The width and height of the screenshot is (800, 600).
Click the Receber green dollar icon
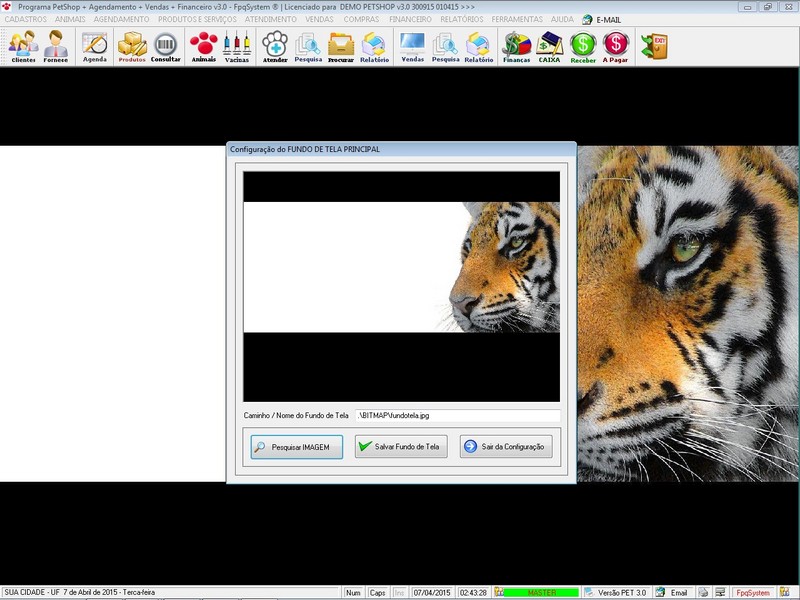pyautogui.click(x=583, y=46)
